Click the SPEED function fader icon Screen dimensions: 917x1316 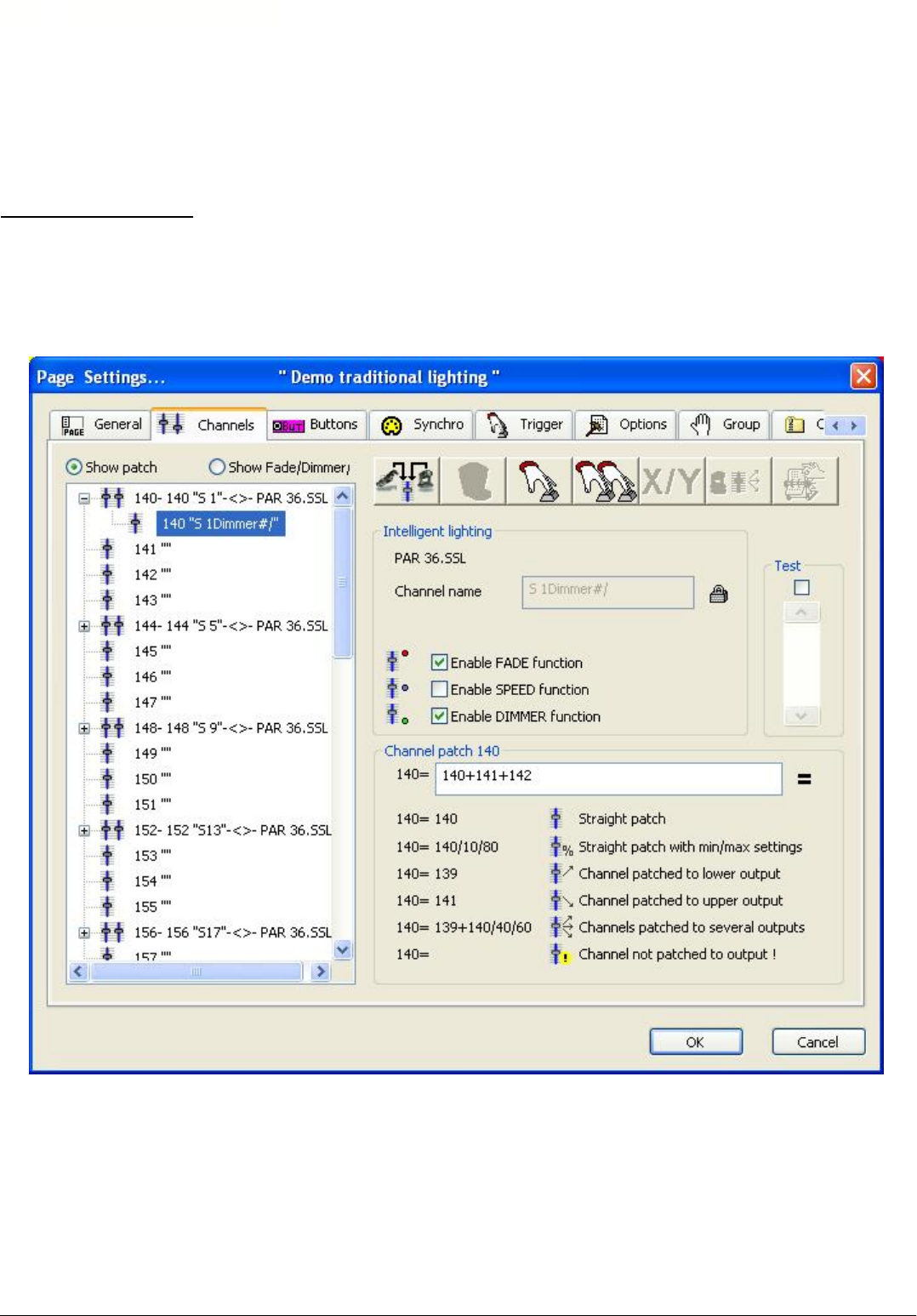click(396, 687)
